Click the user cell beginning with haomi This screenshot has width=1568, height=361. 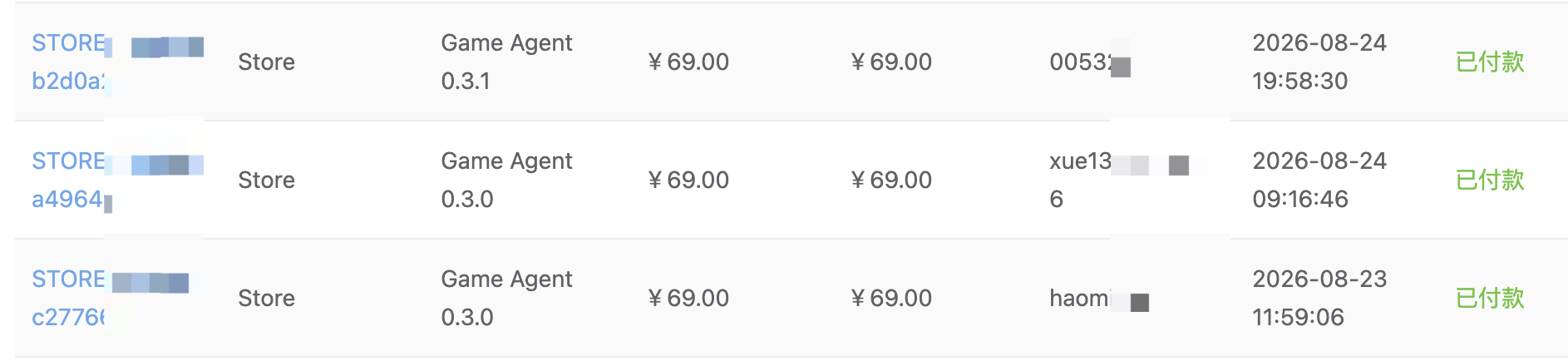tap(1099, 298)
